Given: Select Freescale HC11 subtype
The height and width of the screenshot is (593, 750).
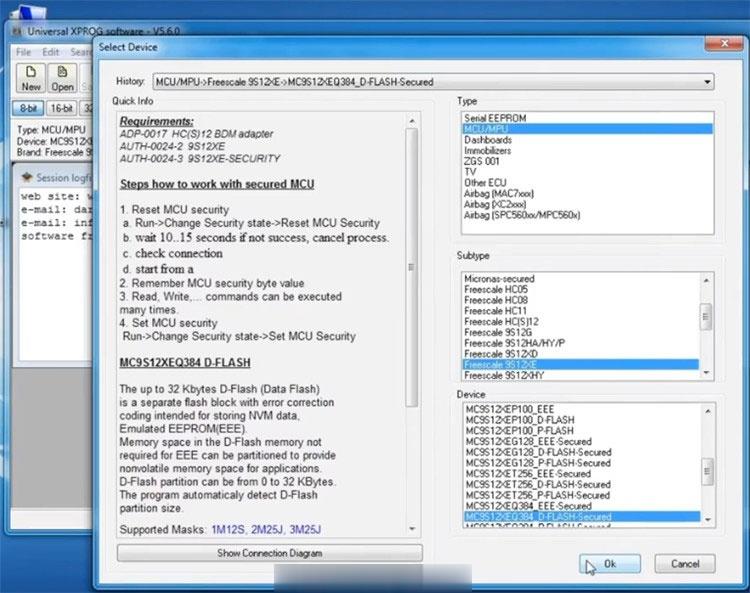Looking at the screenshot, I should 581,311.
